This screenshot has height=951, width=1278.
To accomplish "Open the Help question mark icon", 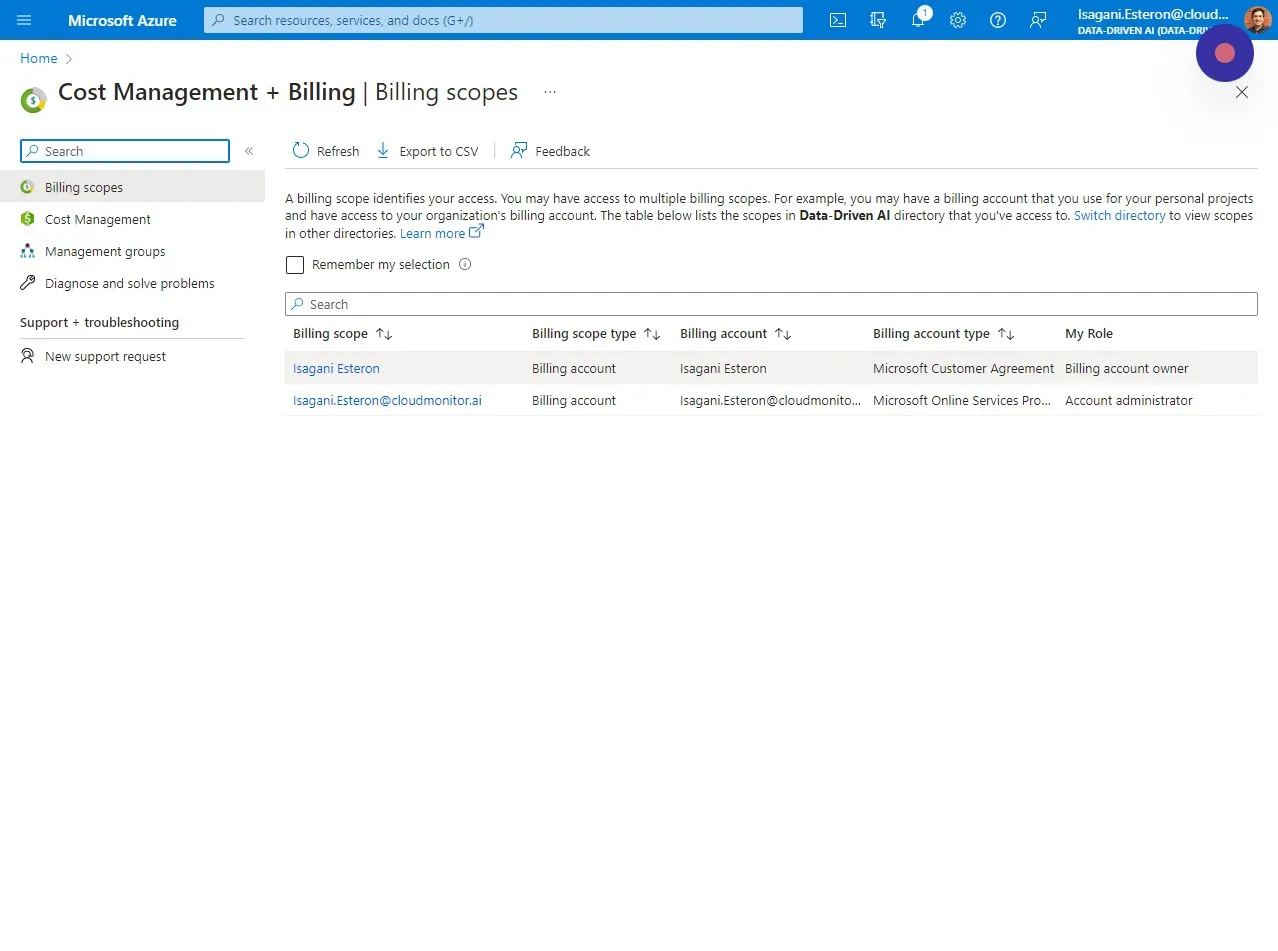I will point(998,20).
